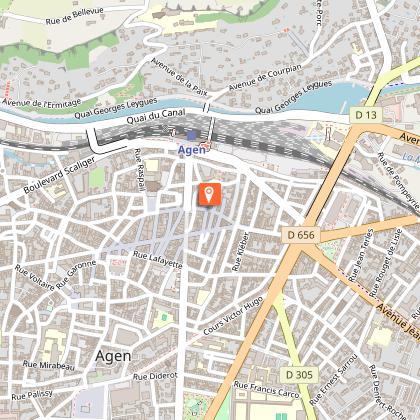Select the D 305 road shield

[299, 375]
